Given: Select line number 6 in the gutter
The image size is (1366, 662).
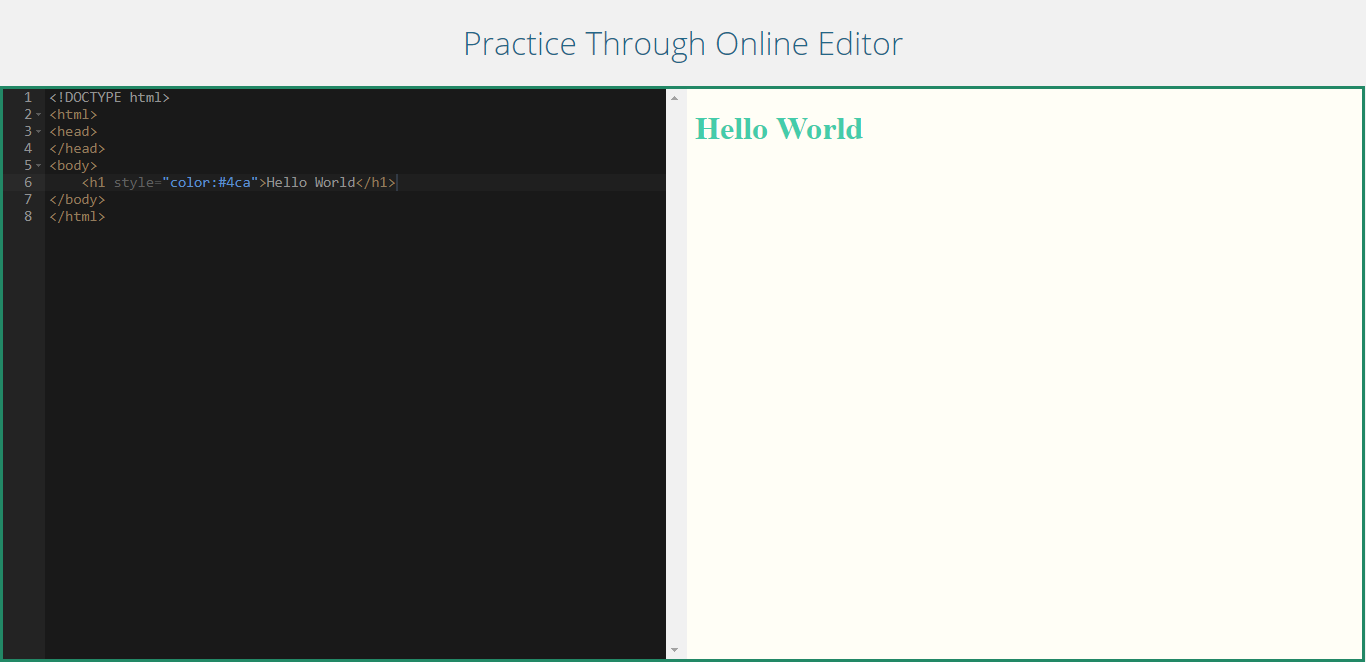Looking at the screenshot, I should coord(27,182).
